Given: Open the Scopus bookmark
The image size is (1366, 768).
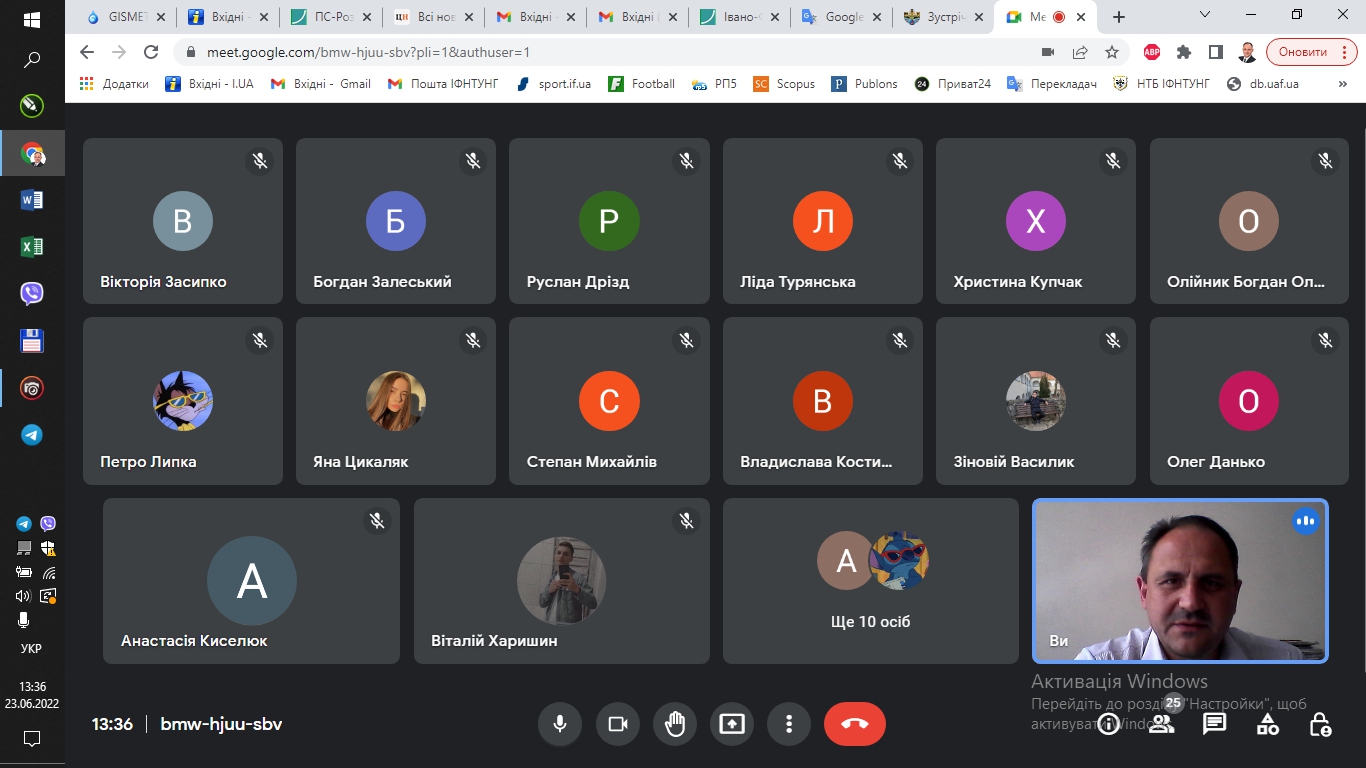Looking at the screenshot, I should click(785, 84).
